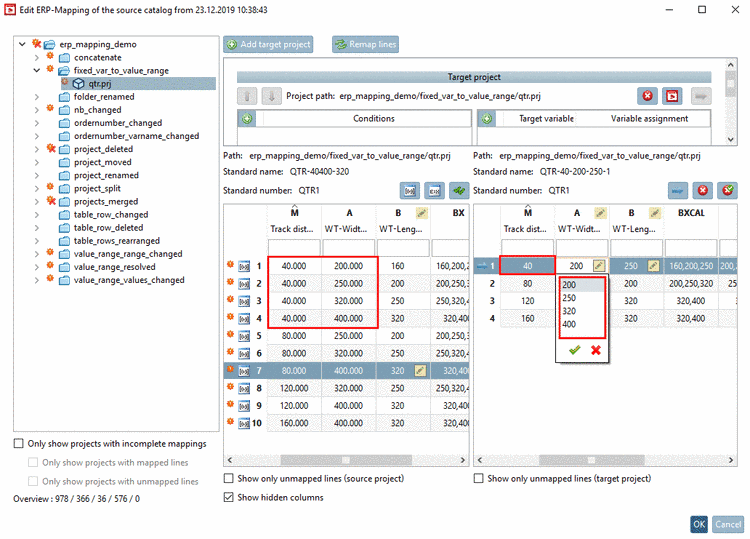Click the 40 cell in target row 1
Viewport: 750px width, 539px height.
527,266
